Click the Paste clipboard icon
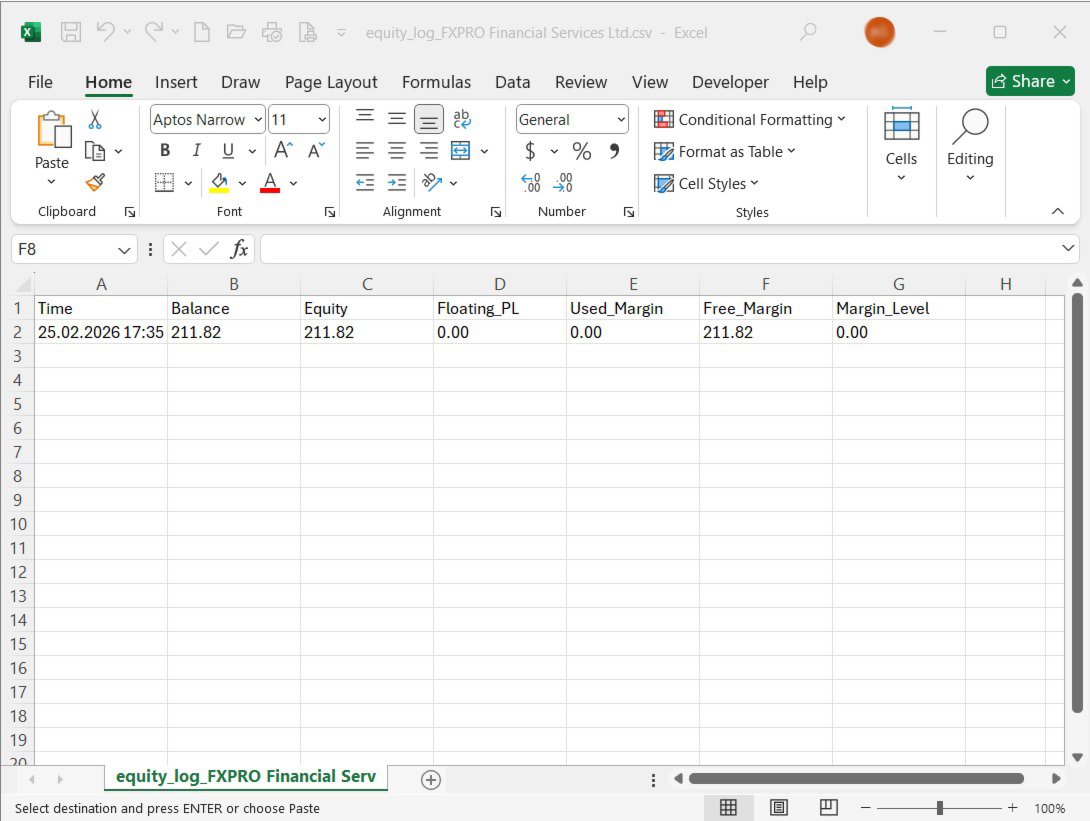 pyautogui.click(x=54, y=130)
